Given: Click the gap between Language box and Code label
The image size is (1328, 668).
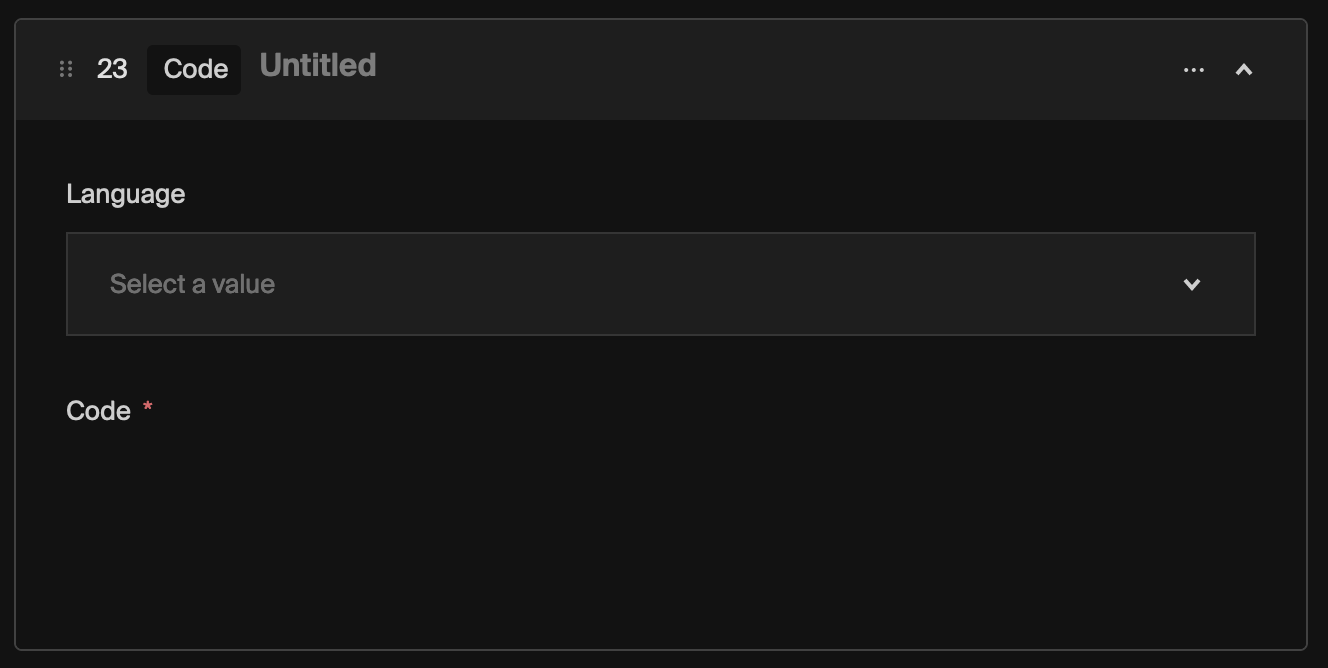Looking at the screenshot, I should pyautogui.click(x=660, y=368).
